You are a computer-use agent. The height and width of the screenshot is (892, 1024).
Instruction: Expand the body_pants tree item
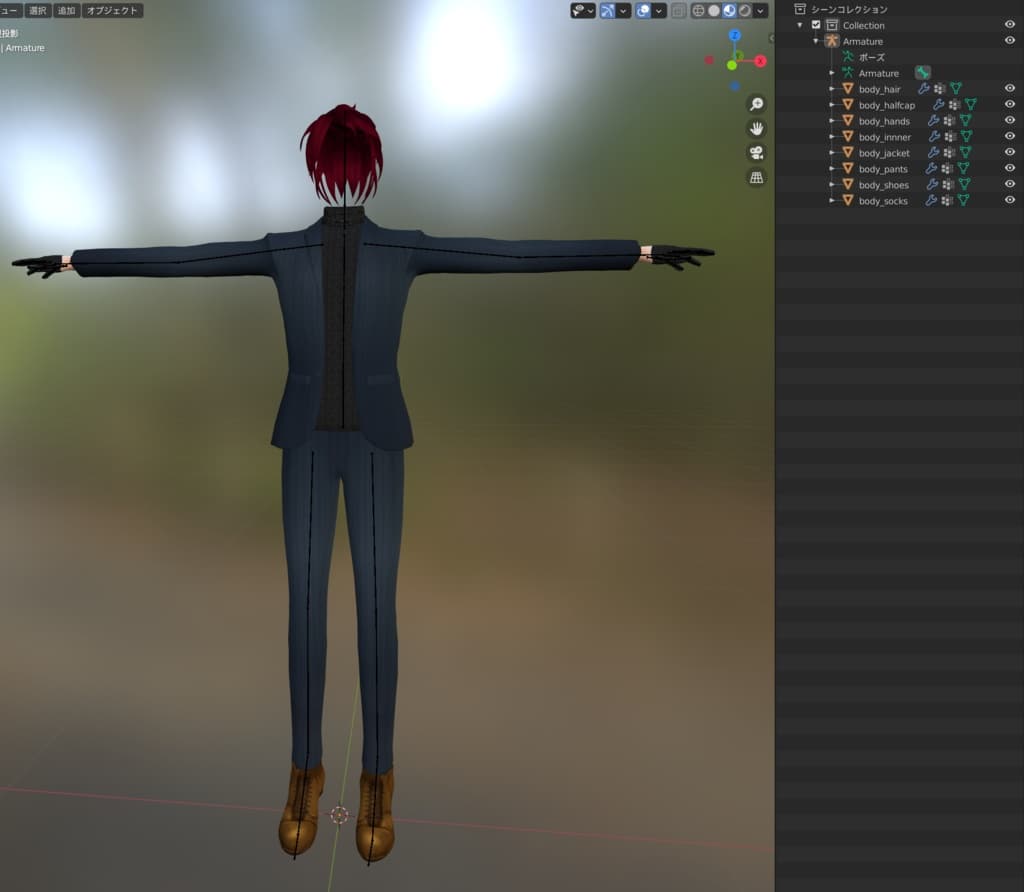[831, 168]
